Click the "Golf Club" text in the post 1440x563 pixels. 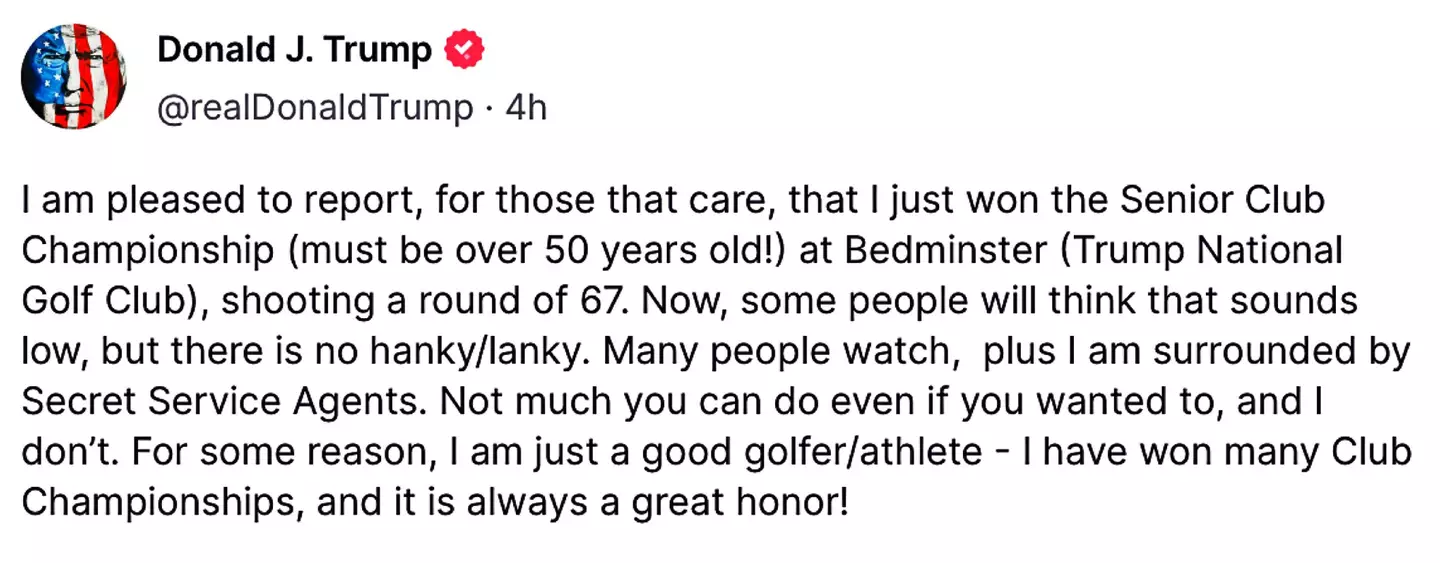point(108,300)
